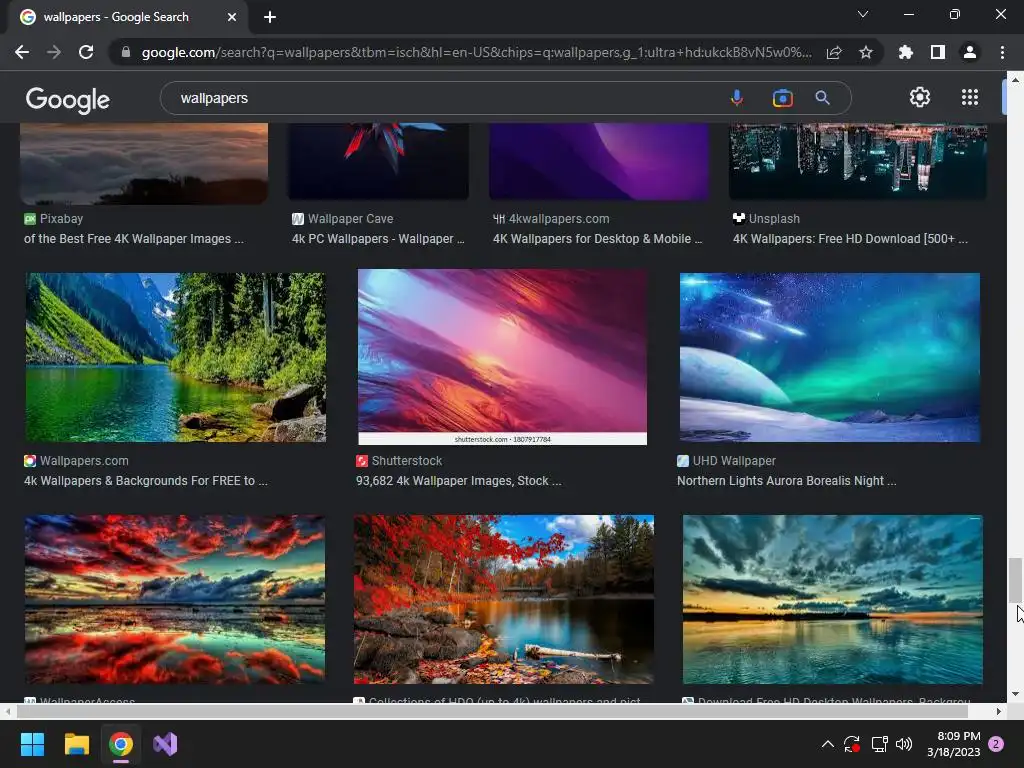The width and height of the screenshot is (1024, 768).
Task: Click the vertical scrollbar down arrow
Action: (1015, 694)
